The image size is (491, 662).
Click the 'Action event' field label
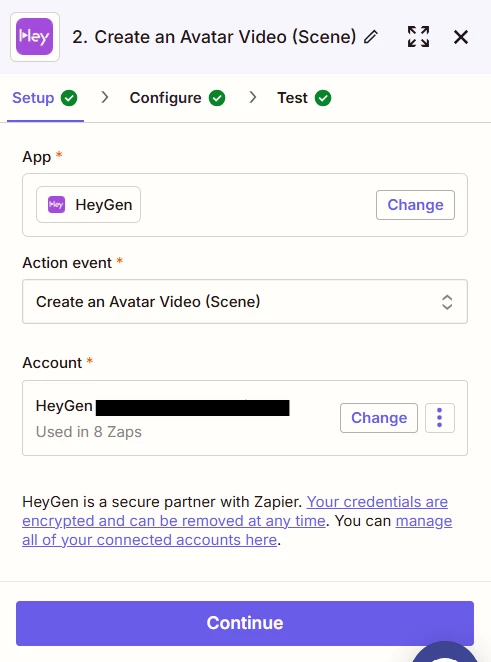tap(67, 263)
